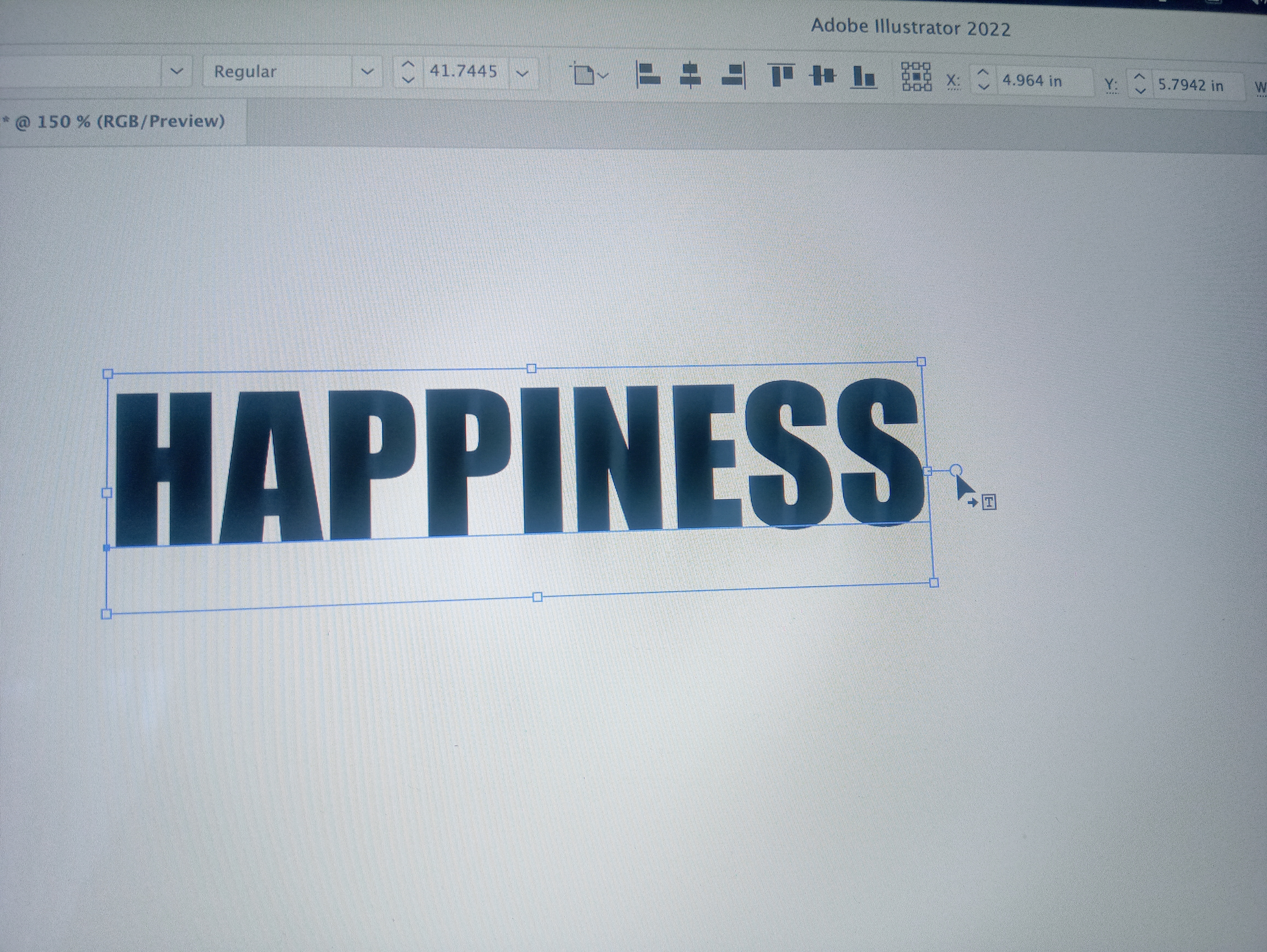
Task: Click the X position stepper arrows
Action: (x=983, y=80)
